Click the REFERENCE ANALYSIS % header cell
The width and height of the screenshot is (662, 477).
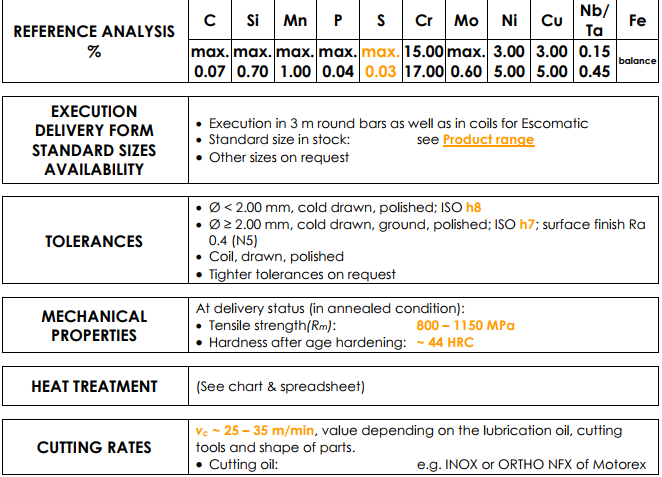(94, 41)
